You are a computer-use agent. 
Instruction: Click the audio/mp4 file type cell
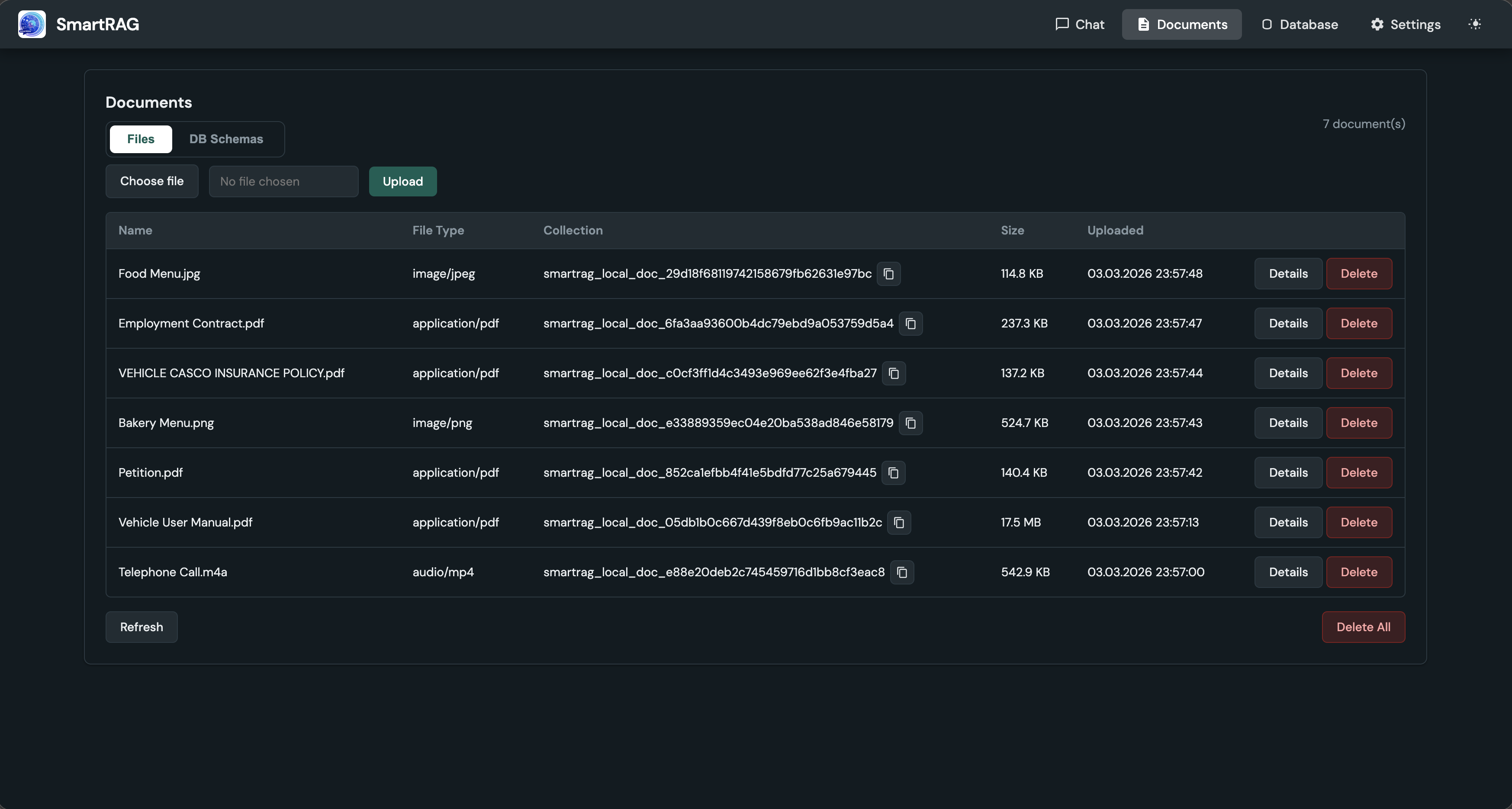[443, 573]
